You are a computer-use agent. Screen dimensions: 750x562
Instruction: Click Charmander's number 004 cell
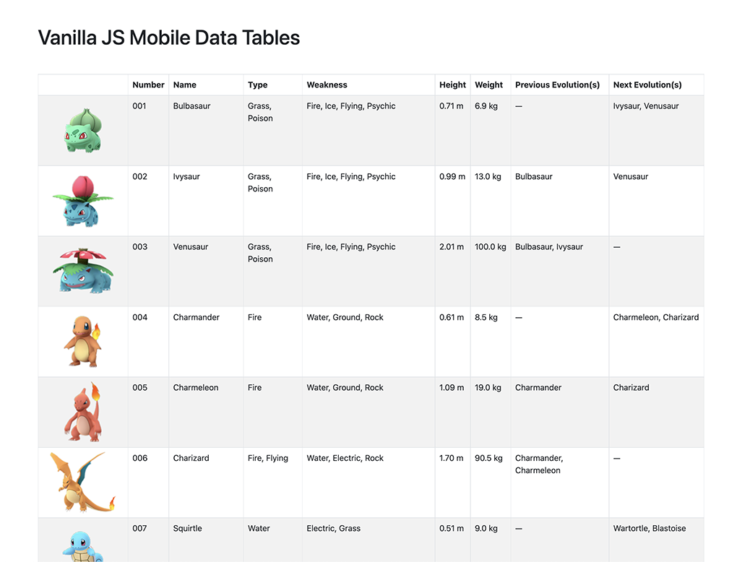(x=140, y=317)
